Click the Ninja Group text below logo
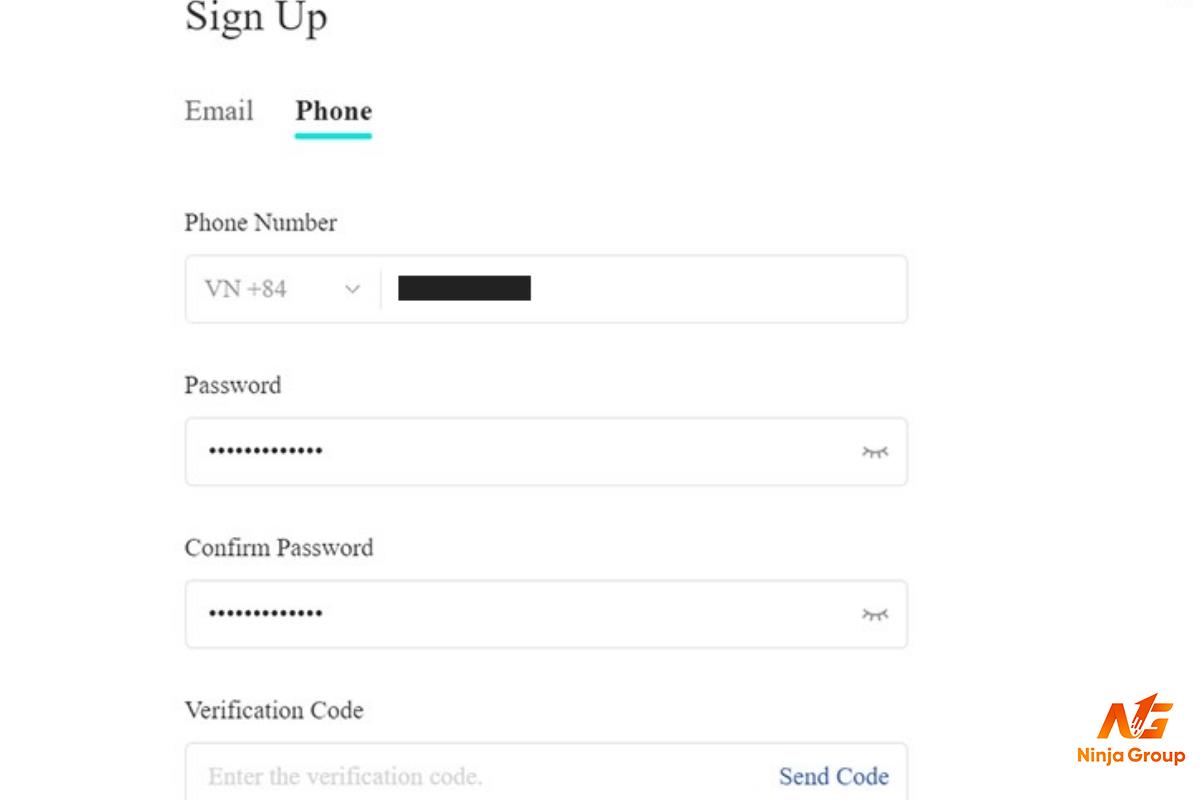Viewport: 1200px width, 800px height. (x=1131, y=756)
